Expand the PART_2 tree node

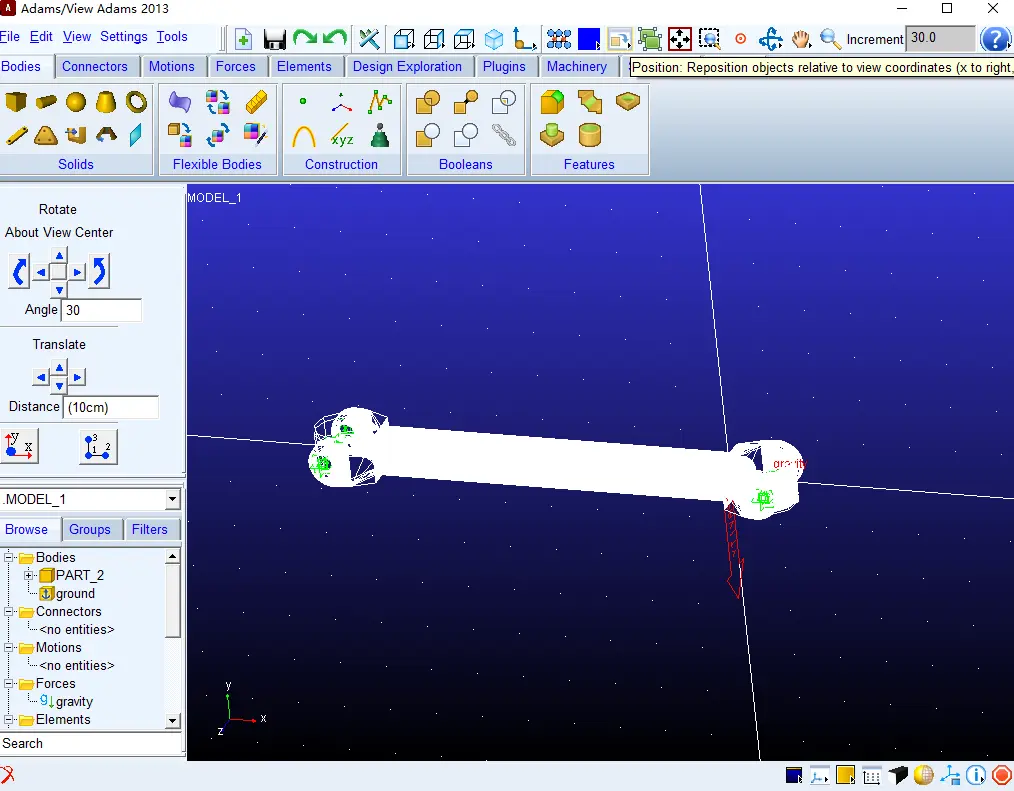[x=29, y=575]
